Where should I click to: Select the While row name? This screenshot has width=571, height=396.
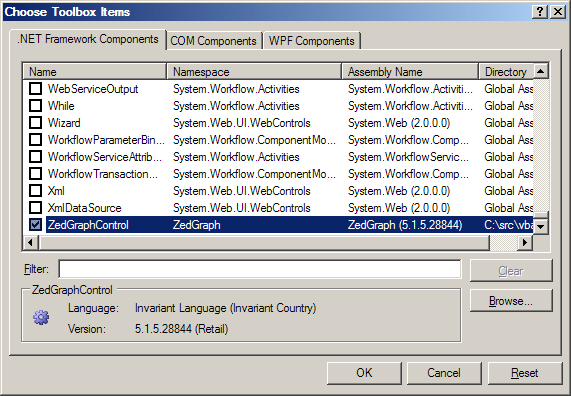[x=61, y=106]
